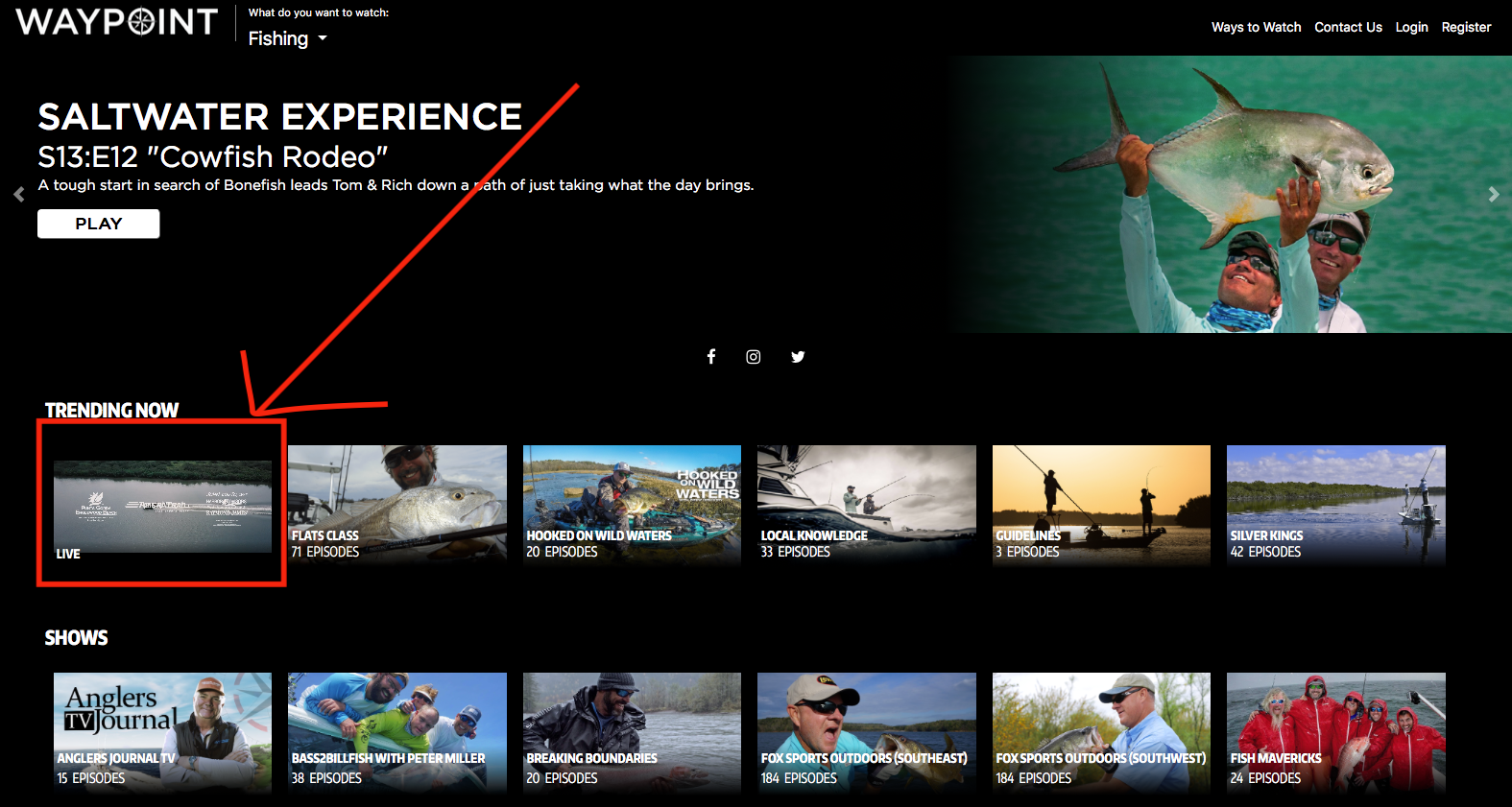Open Hooked on Wild Waters show card

pos(632,507)
